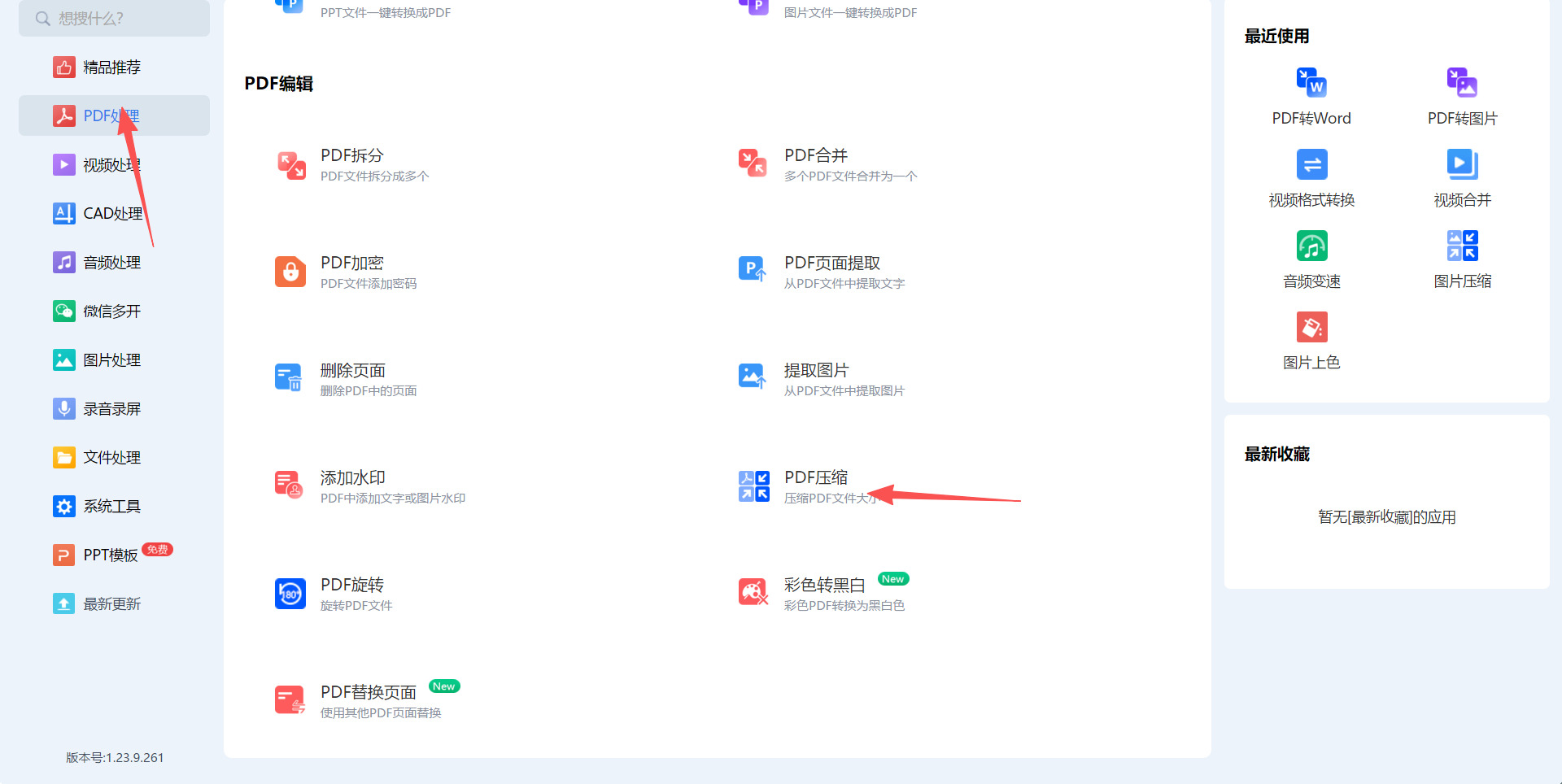This screenshot has height=784, width=1562.
Task: Launch the PDF合并 tool icon
Action: [753, 163]
